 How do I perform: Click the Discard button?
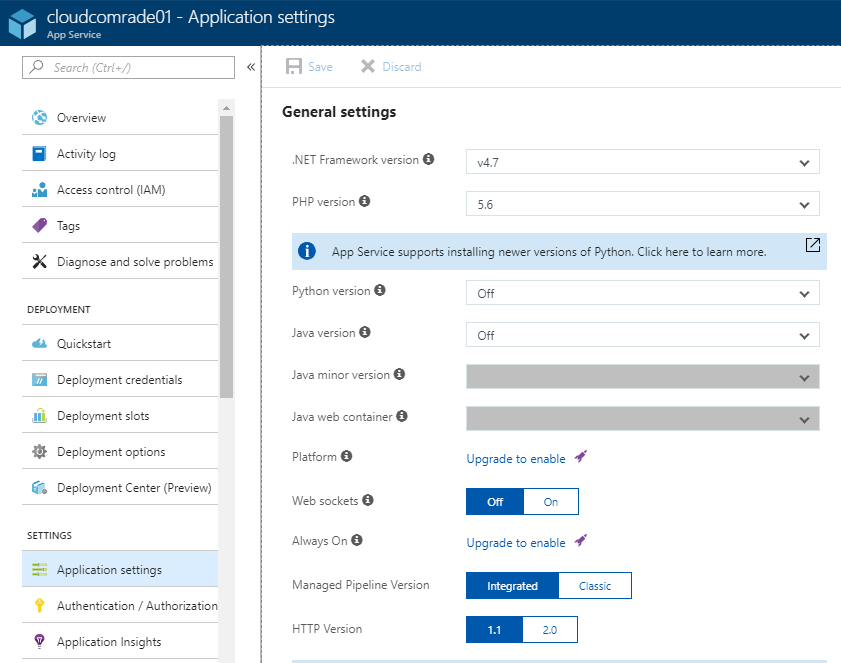point(391,67)
